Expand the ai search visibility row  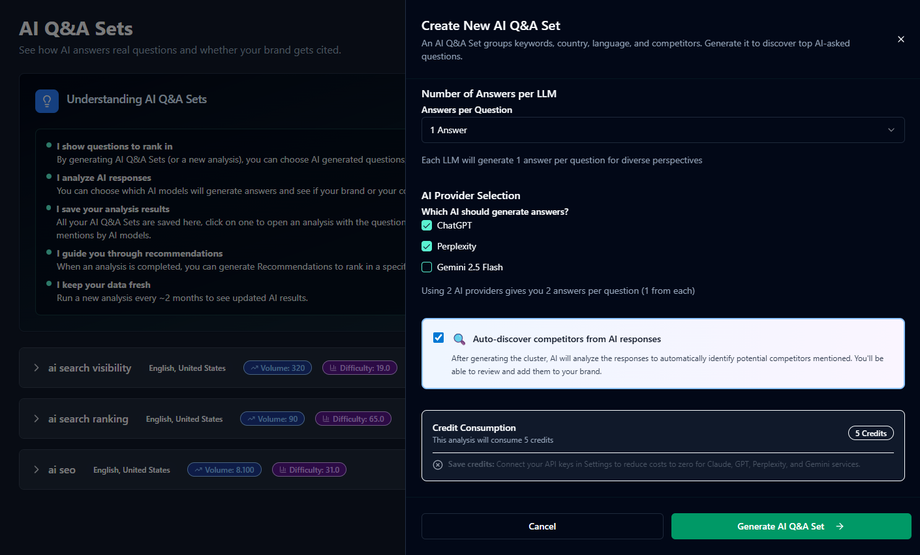(x=37, y=368)
